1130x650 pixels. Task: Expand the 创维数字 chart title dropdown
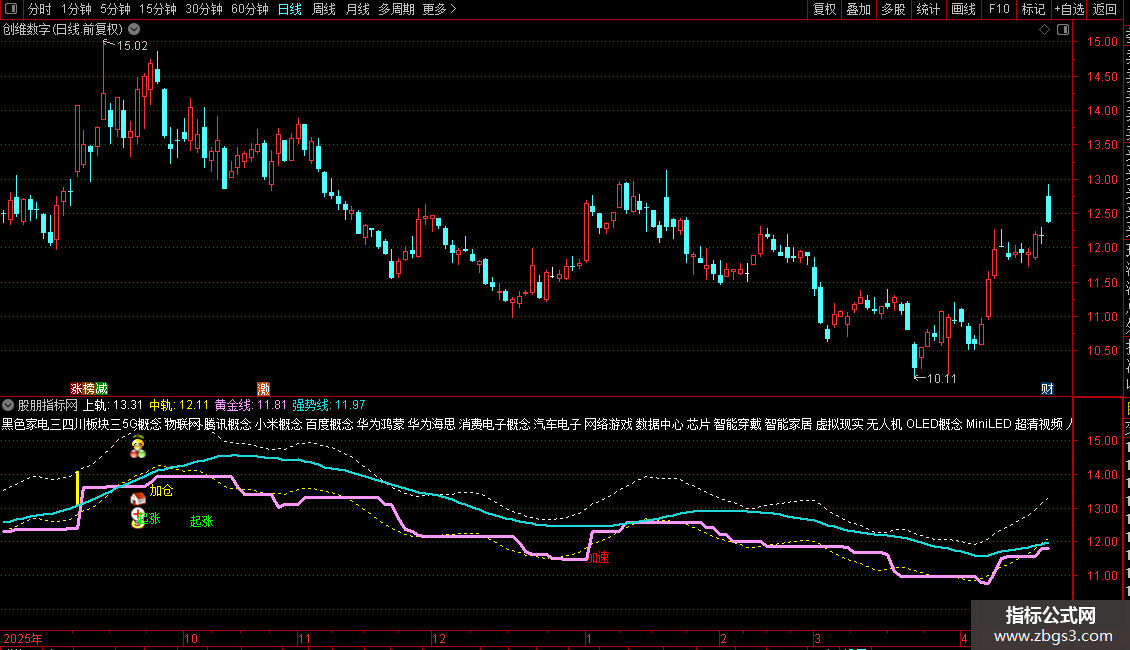point(134,29)
